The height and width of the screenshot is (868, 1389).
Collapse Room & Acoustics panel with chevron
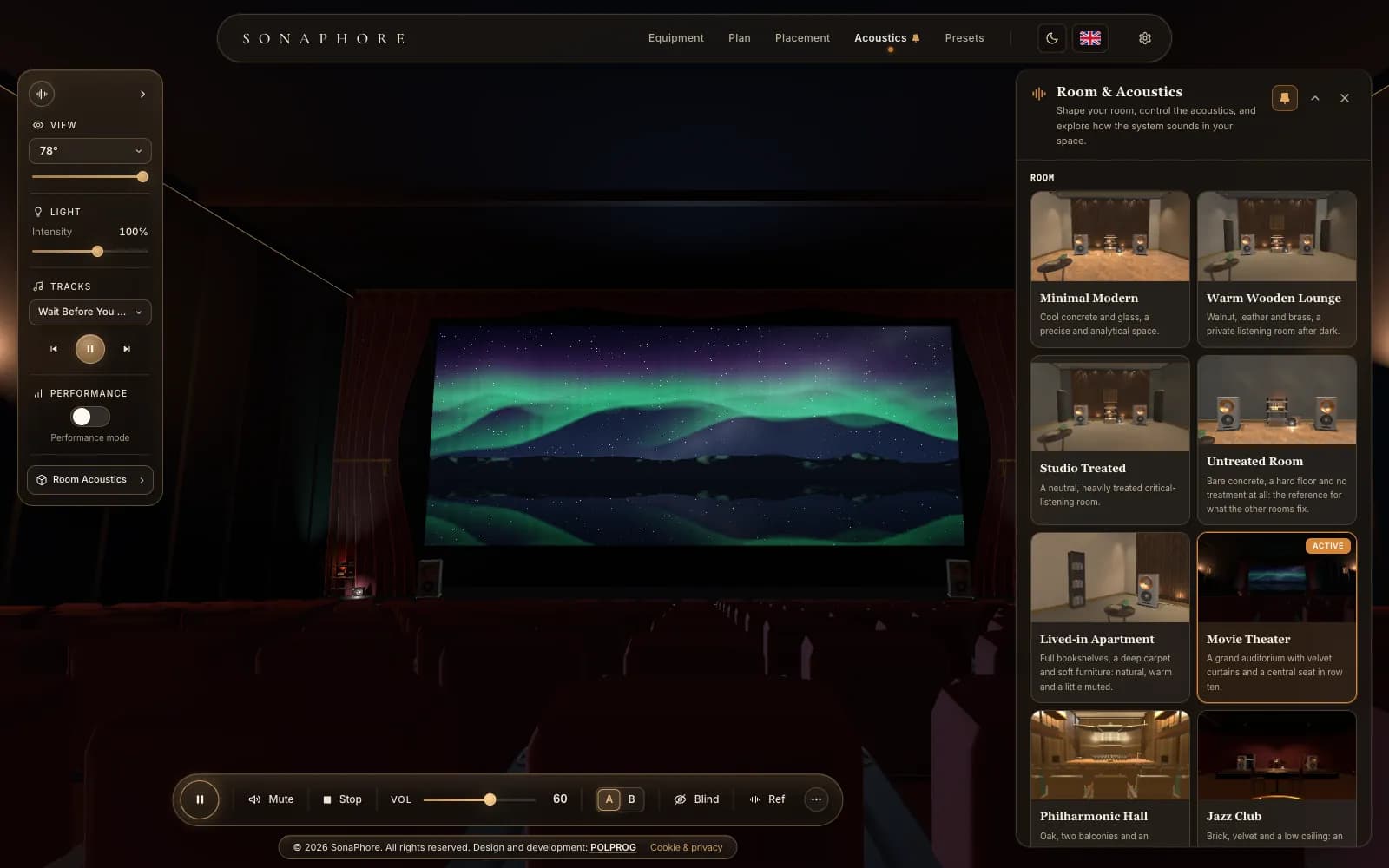(1315, 98)
